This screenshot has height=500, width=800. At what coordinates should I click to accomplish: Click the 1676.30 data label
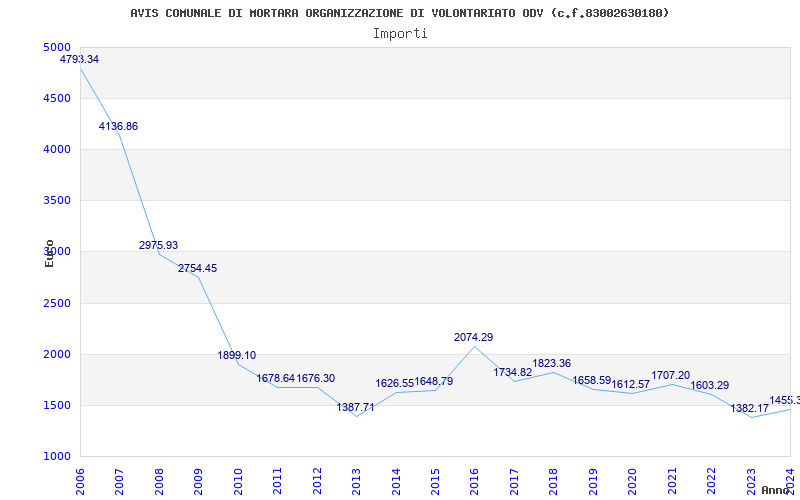tap(316, 379)
